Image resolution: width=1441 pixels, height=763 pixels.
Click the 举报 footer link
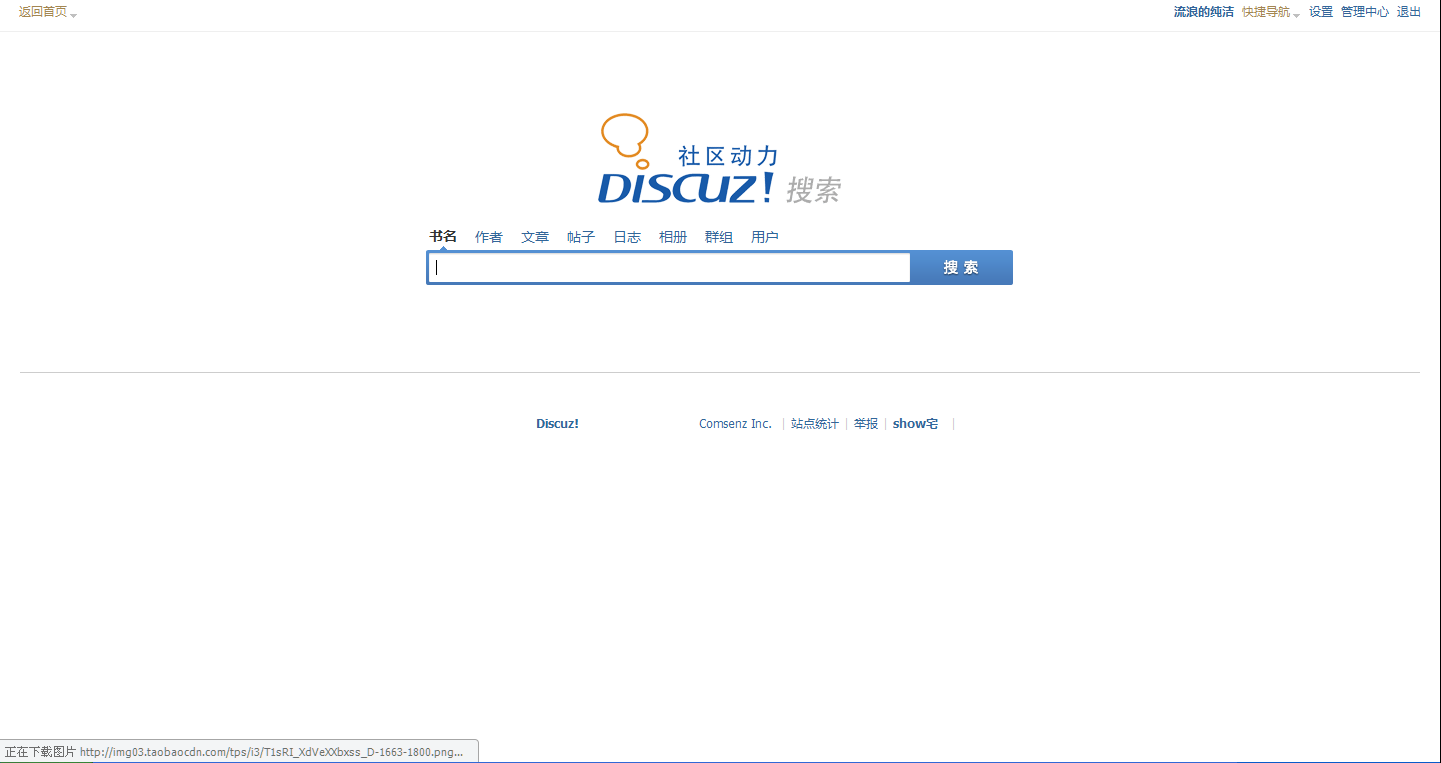tap(866, 424)
